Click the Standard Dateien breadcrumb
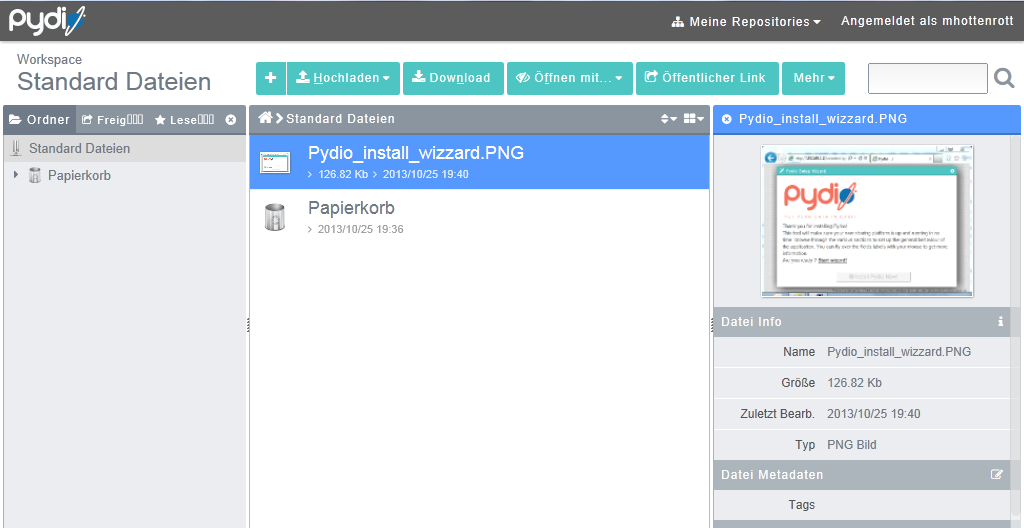The image size is (1024, 528). point(340,119)
